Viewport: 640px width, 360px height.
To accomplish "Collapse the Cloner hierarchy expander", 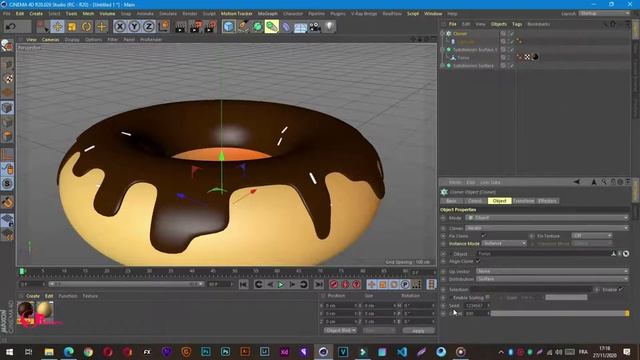I will 442,33.
